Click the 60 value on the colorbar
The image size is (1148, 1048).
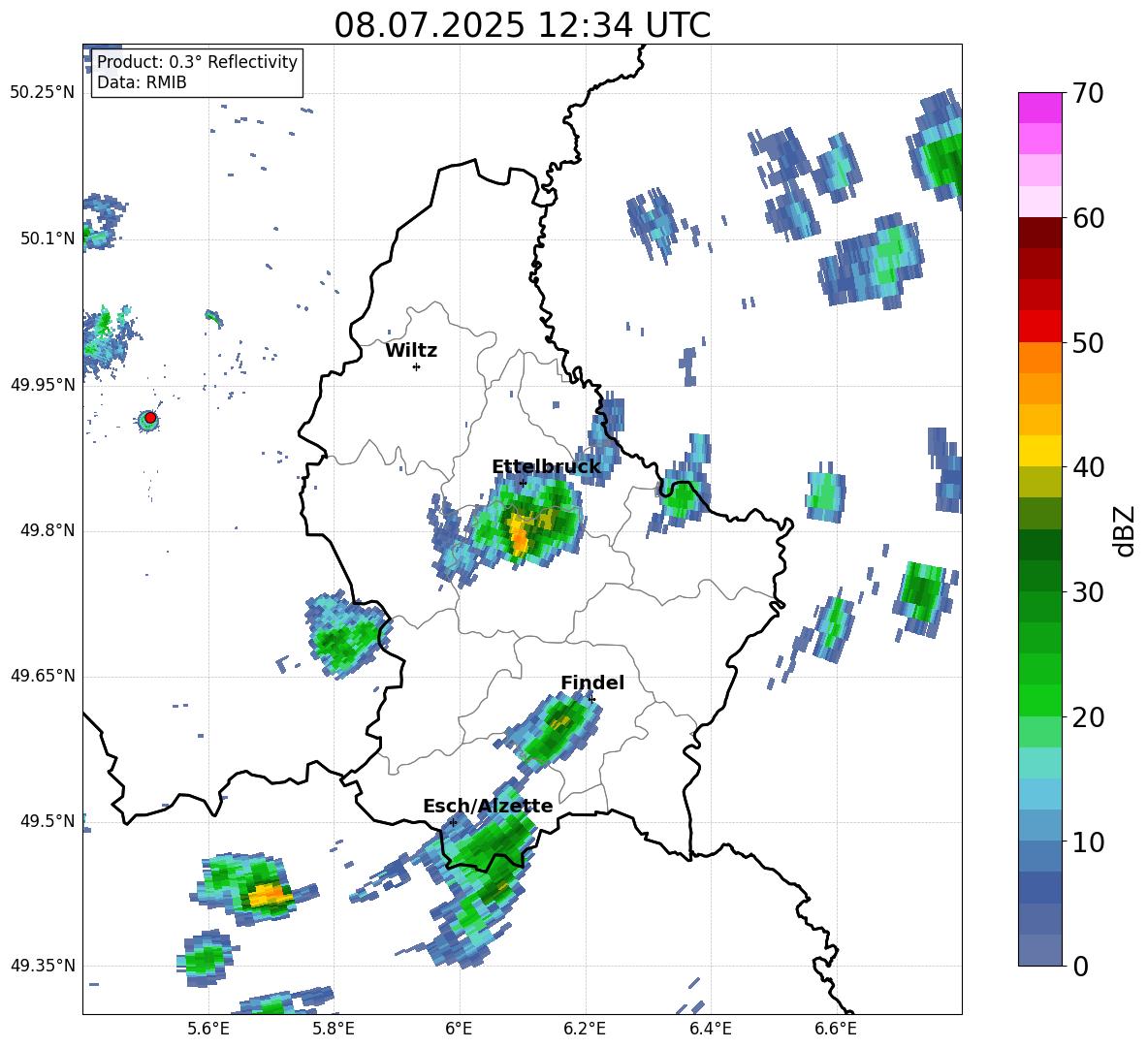coord(1088,218)
